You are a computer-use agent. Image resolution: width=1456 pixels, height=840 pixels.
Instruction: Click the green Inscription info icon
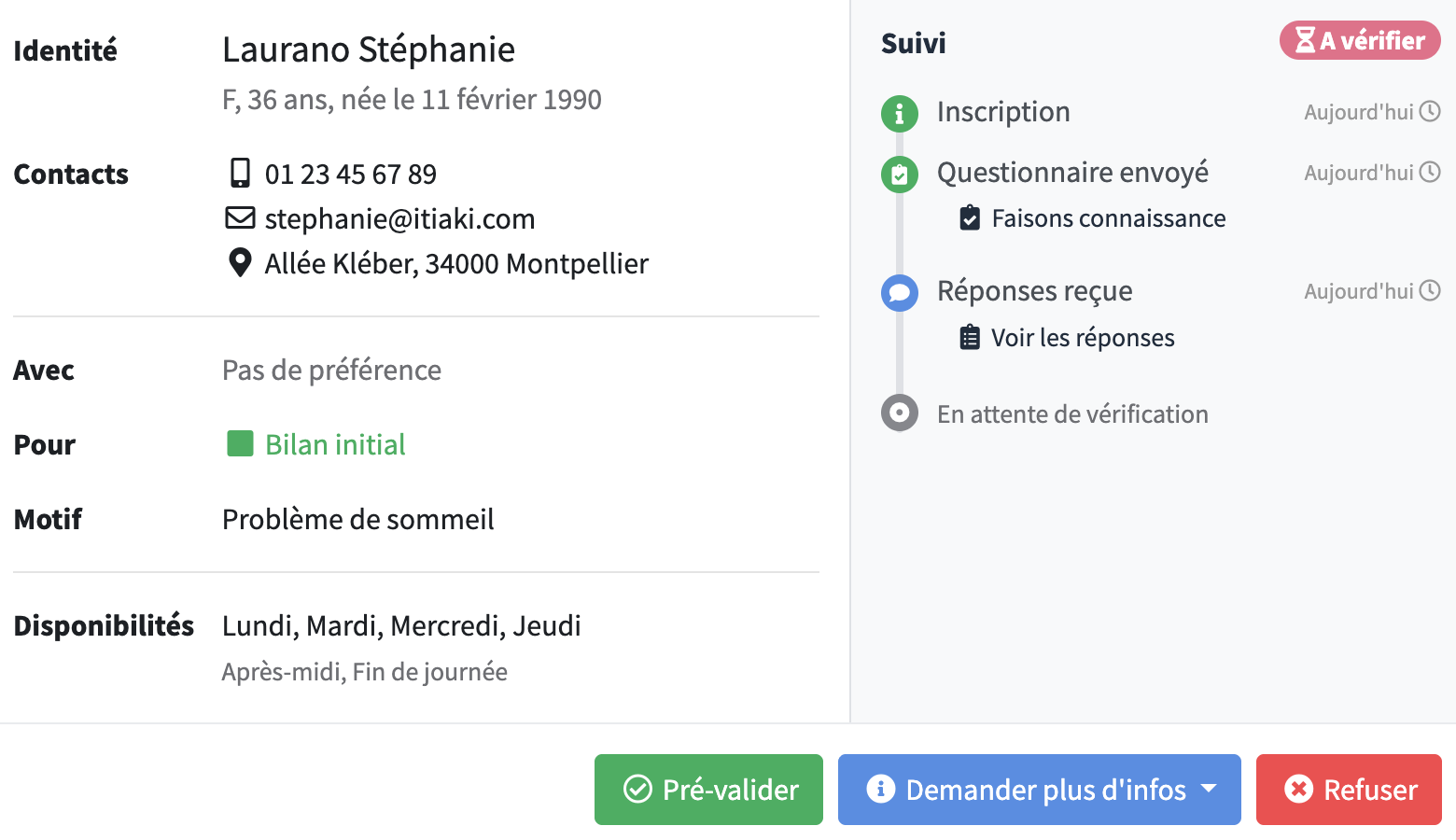899,113
